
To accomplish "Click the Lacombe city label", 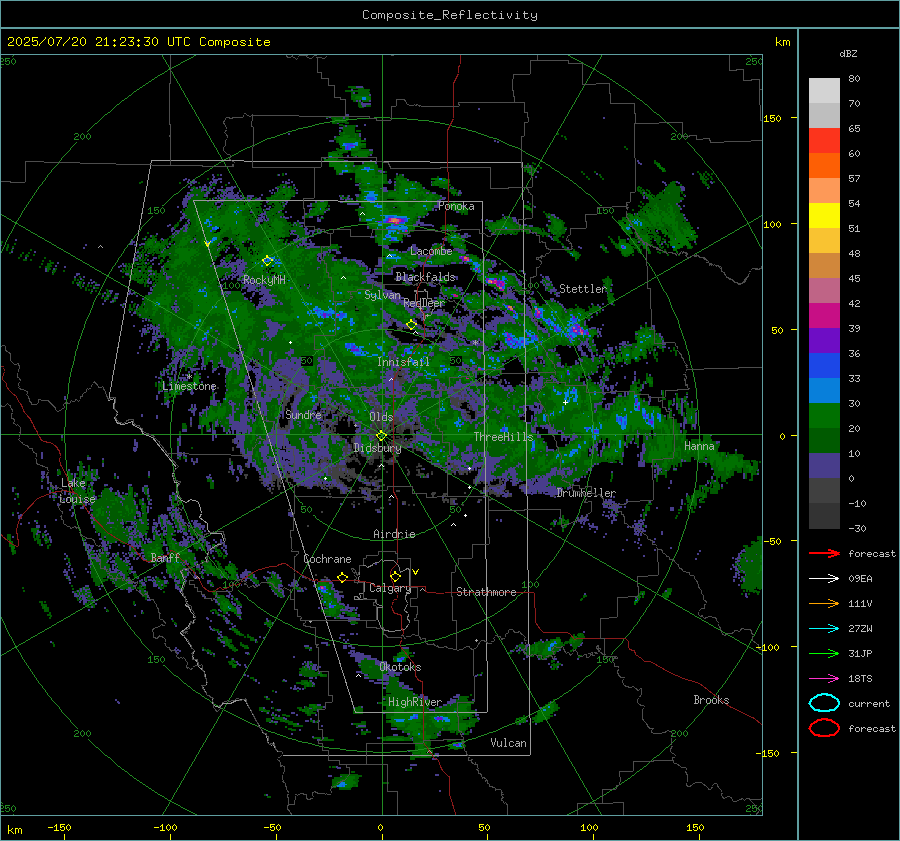I will pyautogui.click(x=431, y=251).
